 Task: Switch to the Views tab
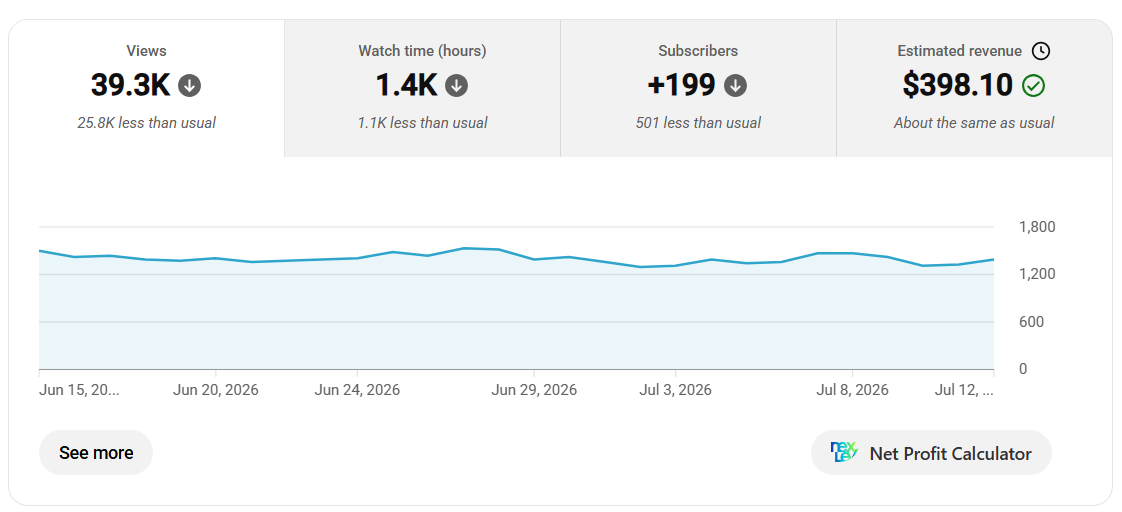tap(147, 89)
